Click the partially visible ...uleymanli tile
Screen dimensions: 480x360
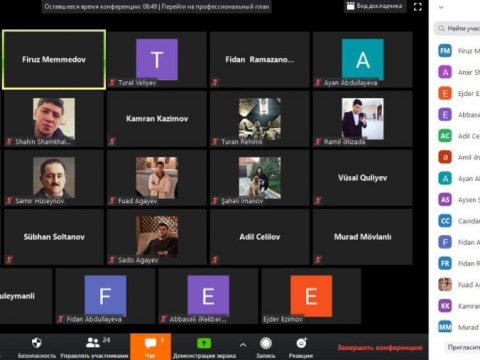tap(26, 296)
